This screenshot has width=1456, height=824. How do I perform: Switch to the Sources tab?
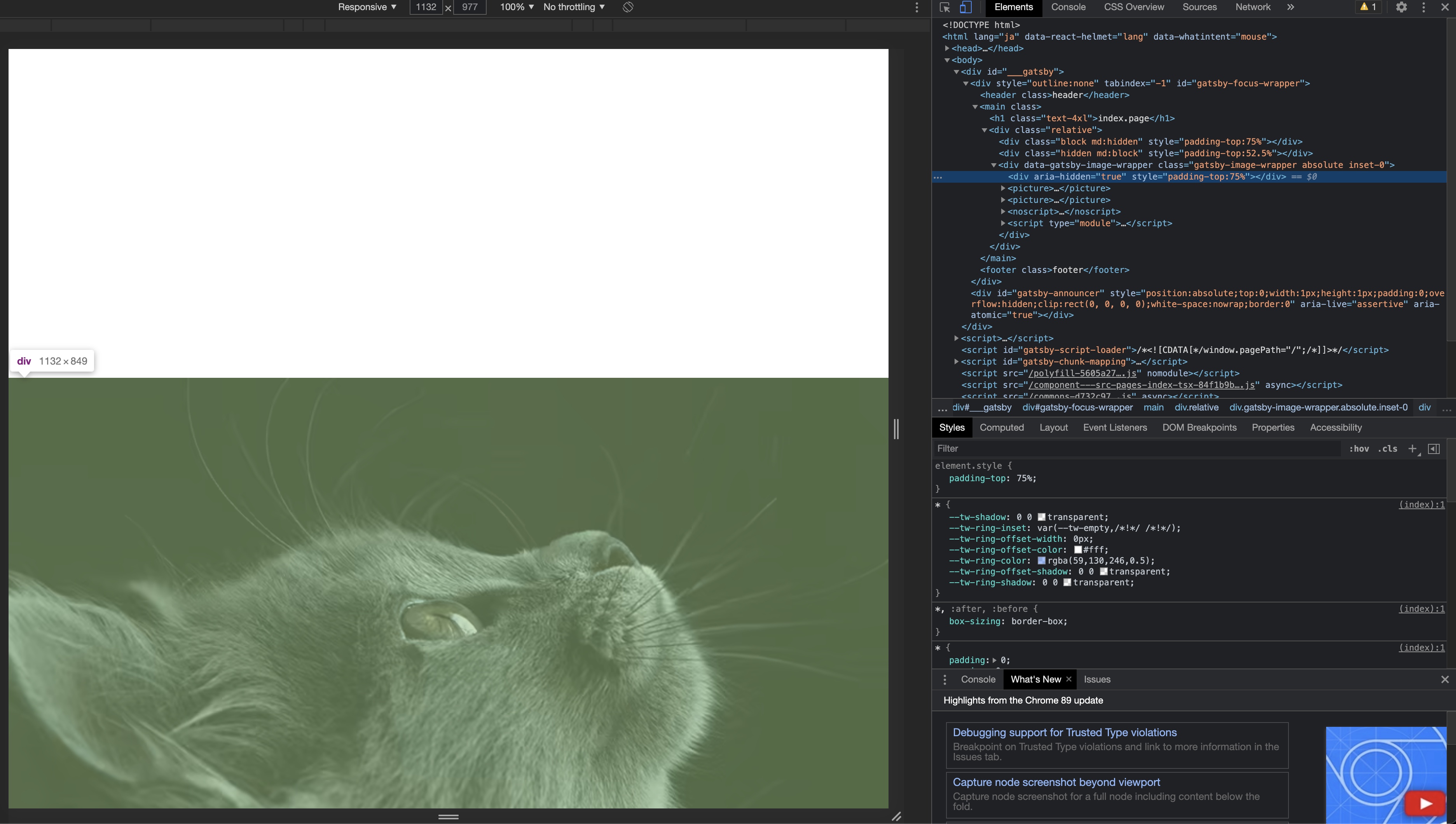point(1199,7)
